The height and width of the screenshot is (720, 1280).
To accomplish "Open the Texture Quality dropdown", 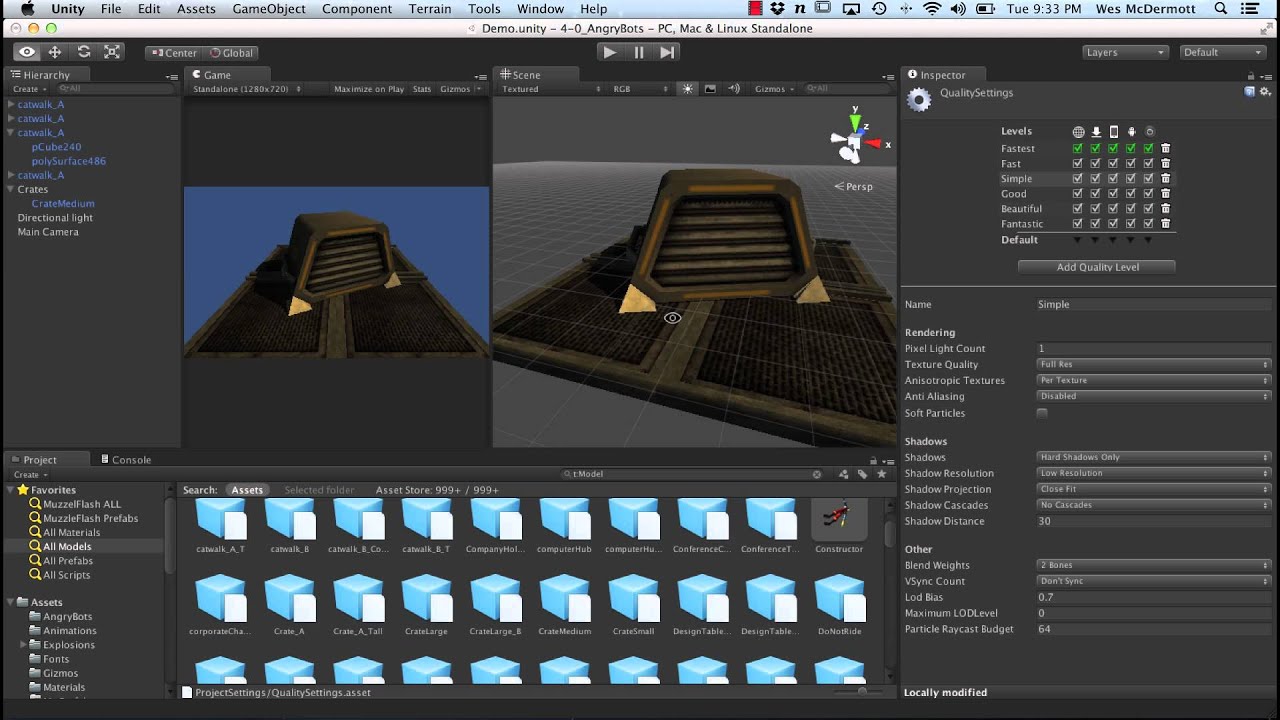I will [x=1154, y=364].
